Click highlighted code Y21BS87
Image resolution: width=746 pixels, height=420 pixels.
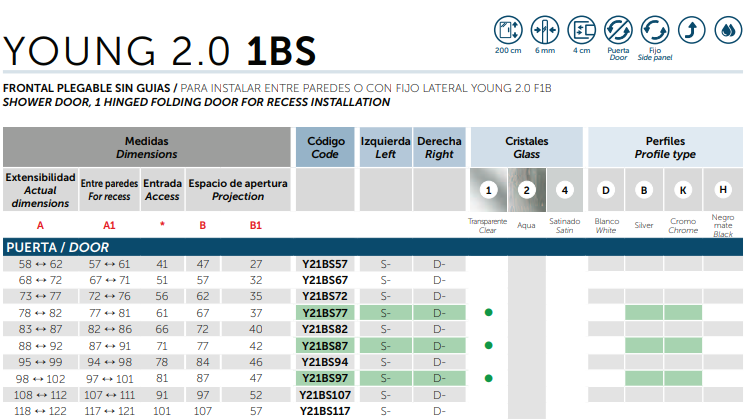pos(325,345)
